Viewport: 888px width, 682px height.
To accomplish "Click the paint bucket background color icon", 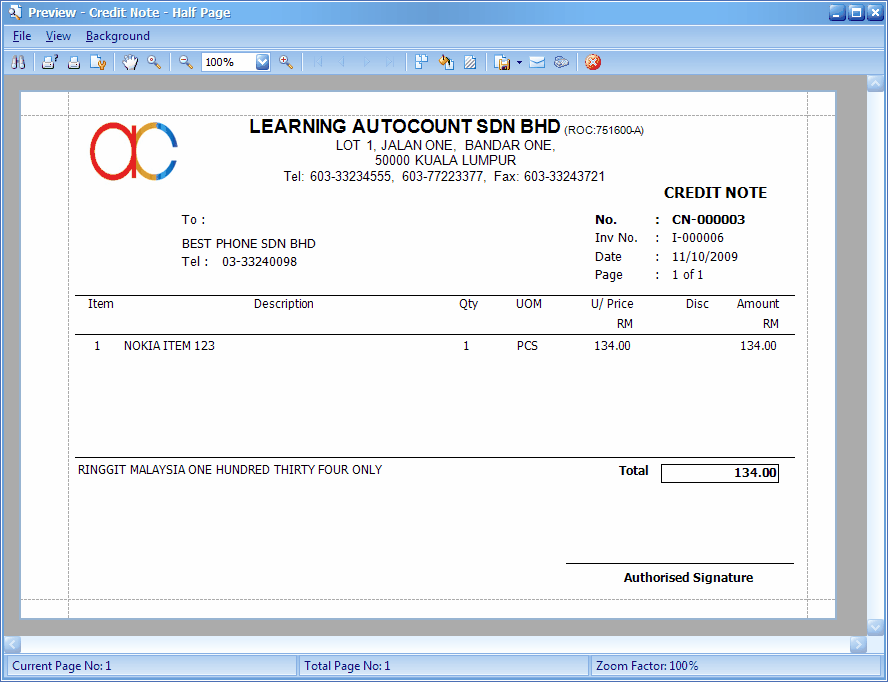I will pos(446,62).
